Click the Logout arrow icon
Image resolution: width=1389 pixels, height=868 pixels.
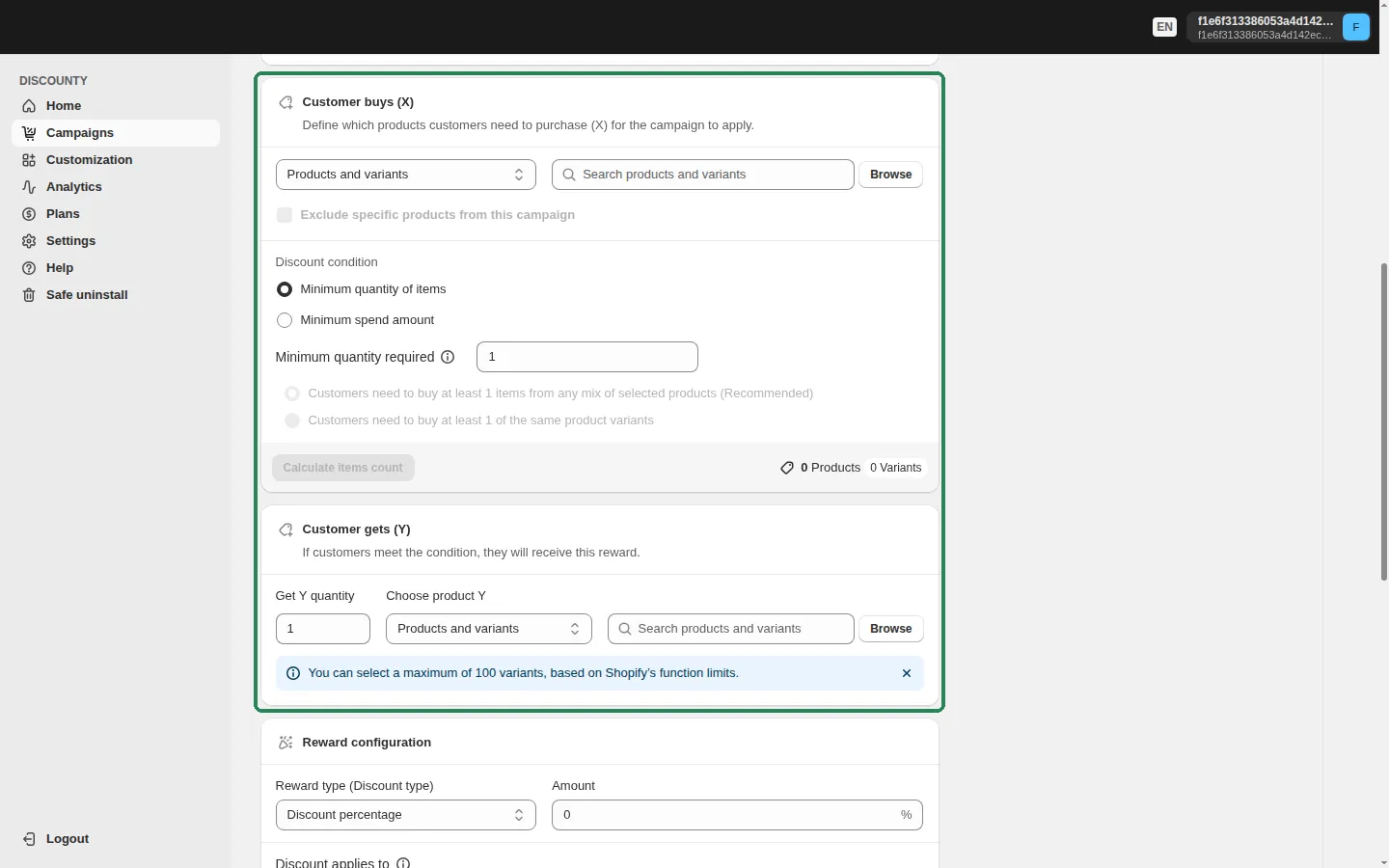[x=29, y=839]
